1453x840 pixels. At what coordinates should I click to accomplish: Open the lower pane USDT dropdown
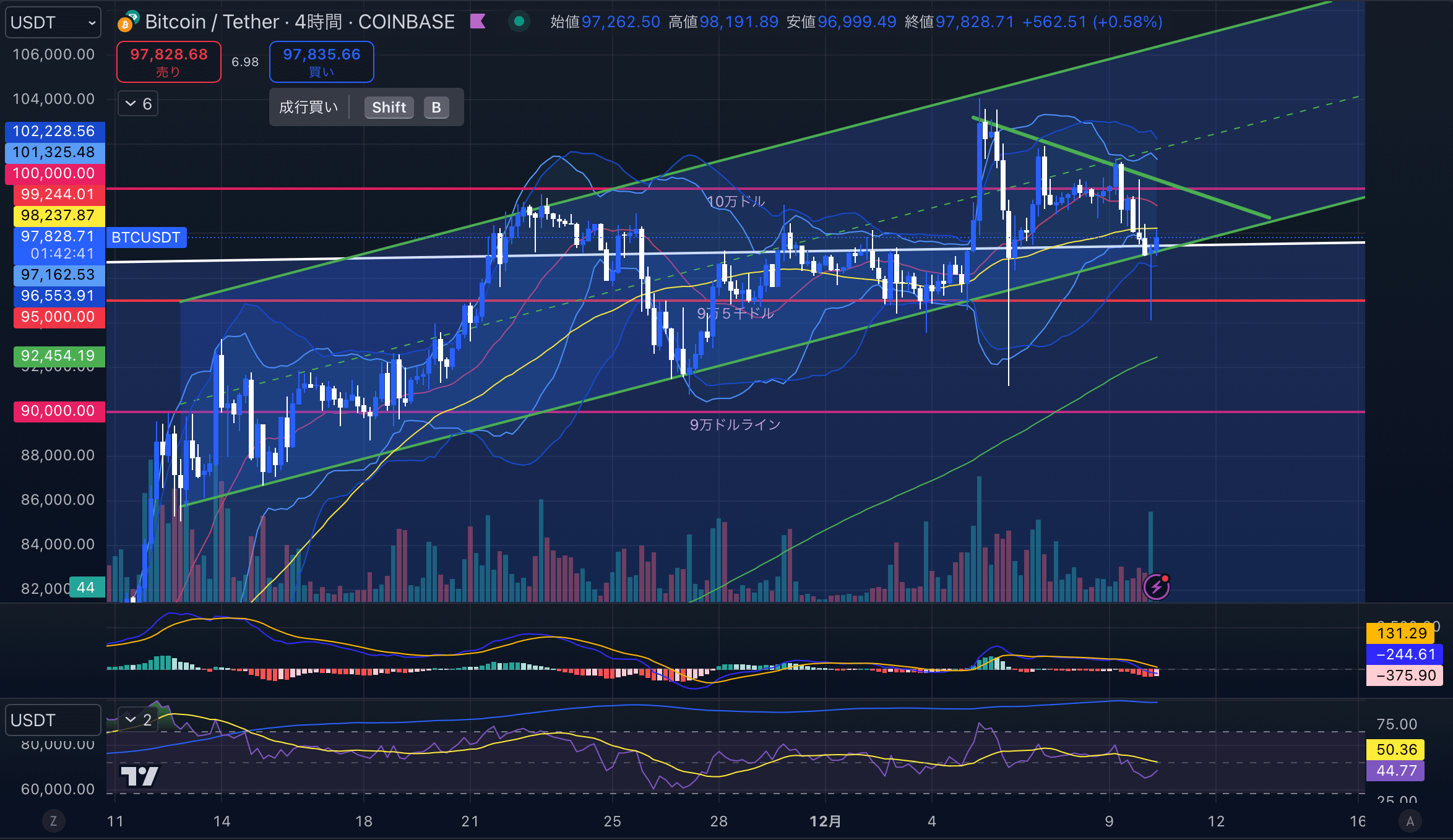pyautogui.click(x=53, y=720)
